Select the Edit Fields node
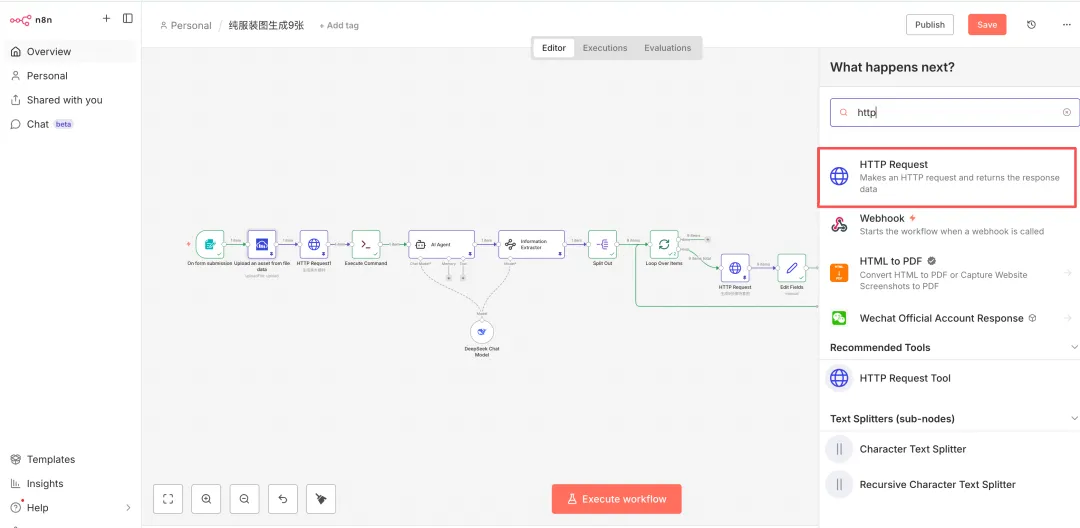 [791, 268]
